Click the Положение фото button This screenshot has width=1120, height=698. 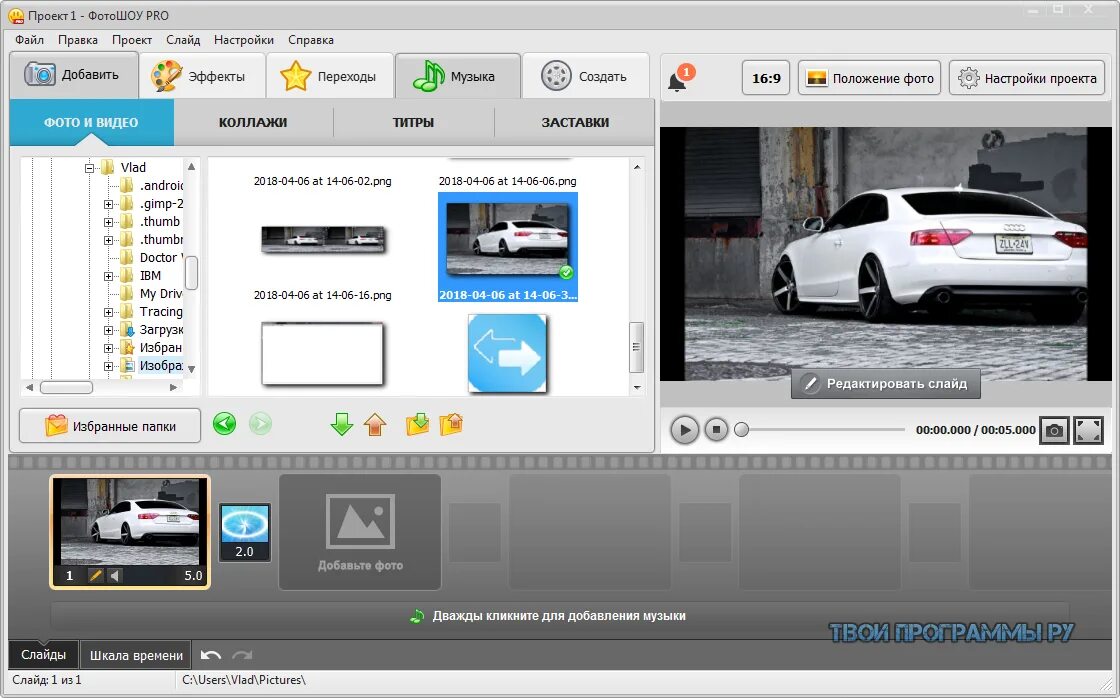pyautogui.click(x=869, y=78)
